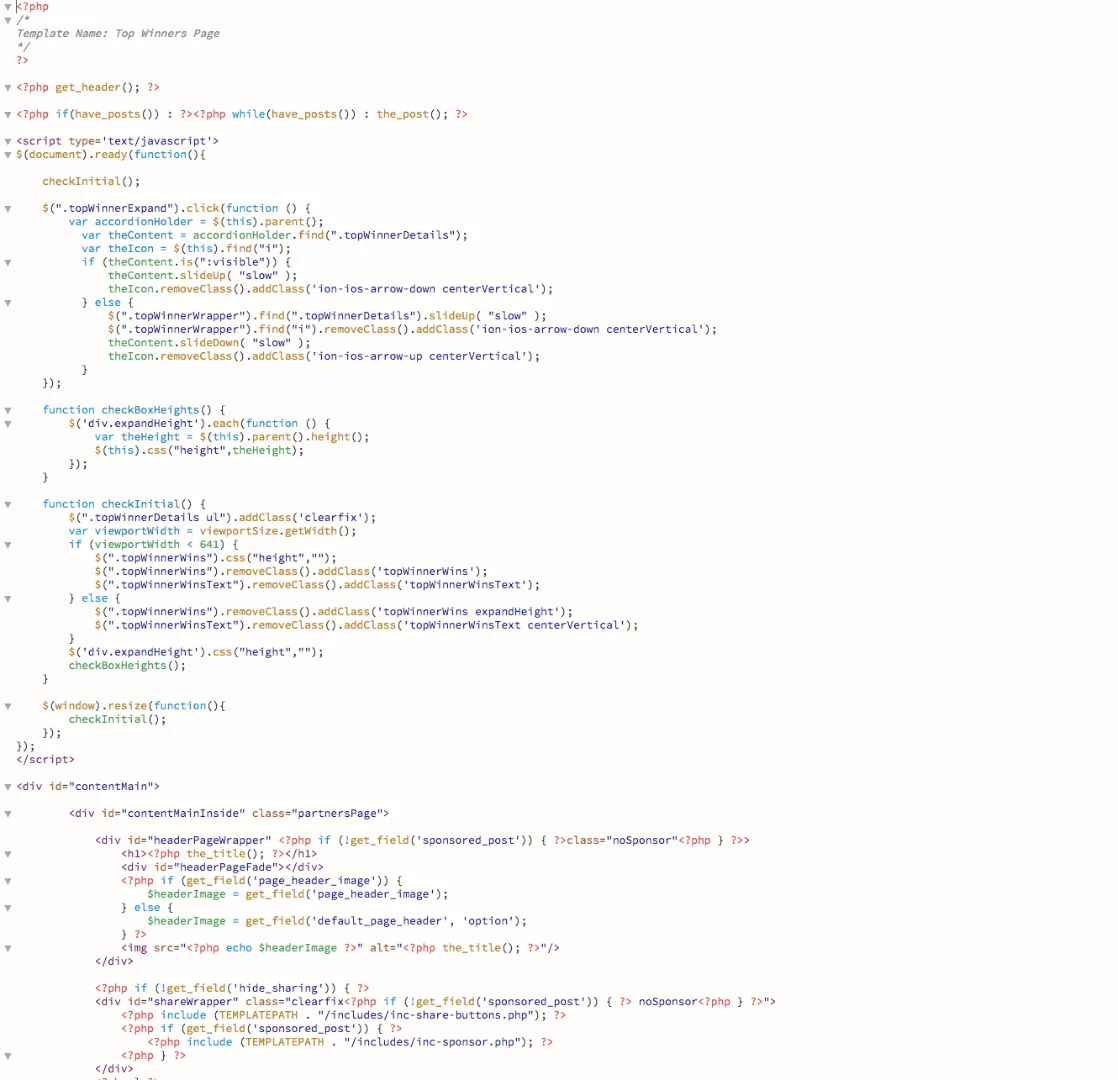Collapse the div id="contentMain" element
The width and height of the screenshot is (1118, 1080).
pyautogui.click(x=8, y=787)
